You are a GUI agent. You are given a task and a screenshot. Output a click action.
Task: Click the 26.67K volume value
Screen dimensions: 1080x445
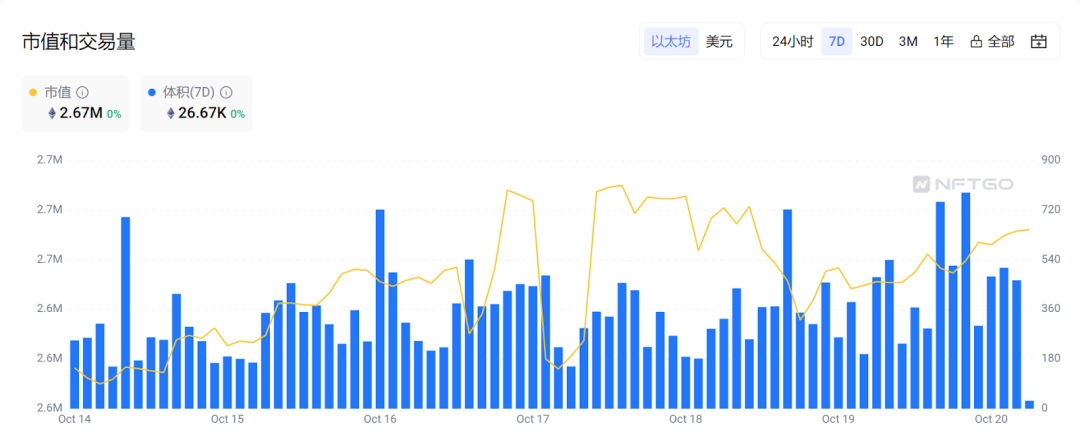point(202,114)
